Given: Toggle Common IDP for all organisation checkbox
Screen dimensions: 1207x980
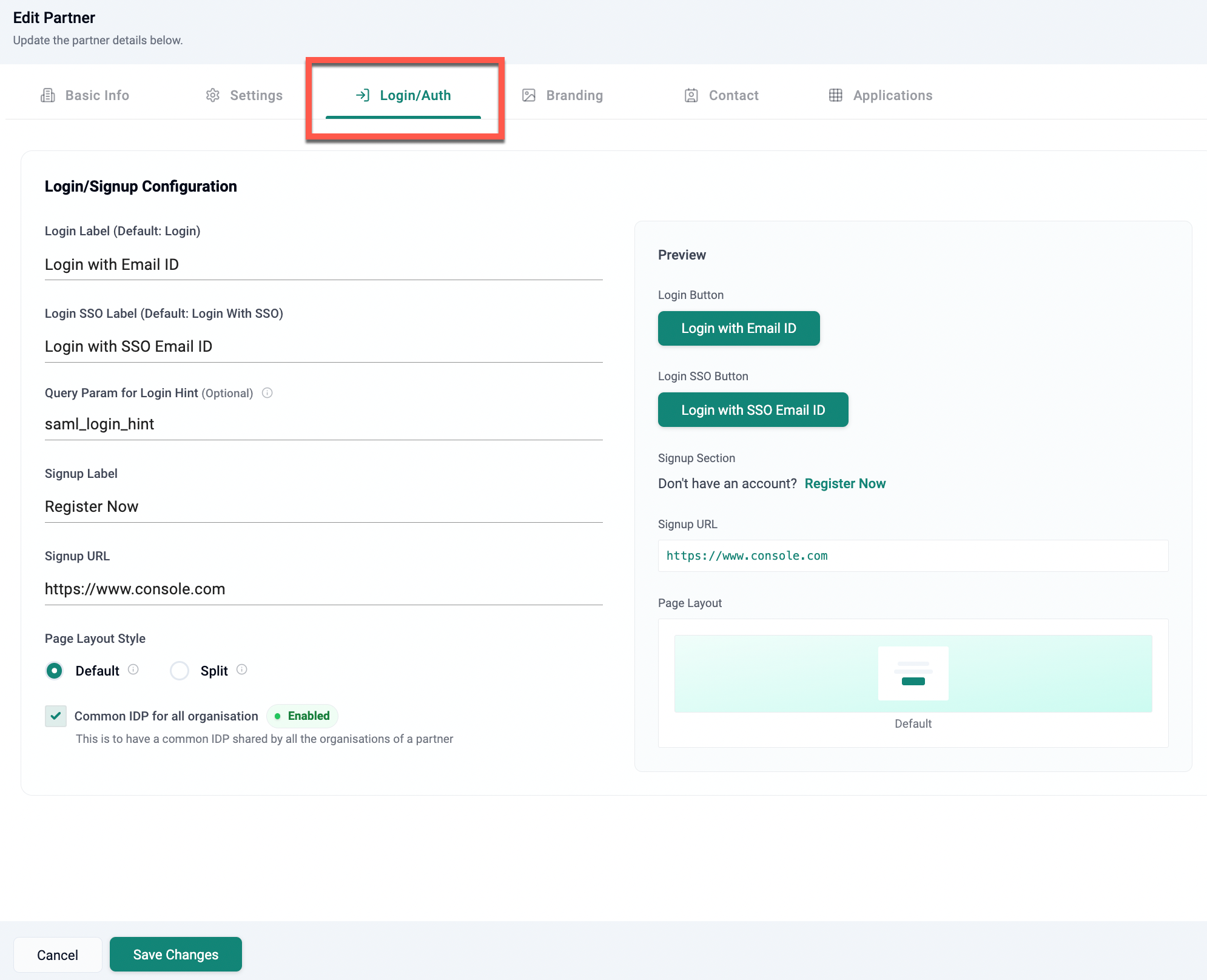Looking at the screenshot, I should point(56,716).
